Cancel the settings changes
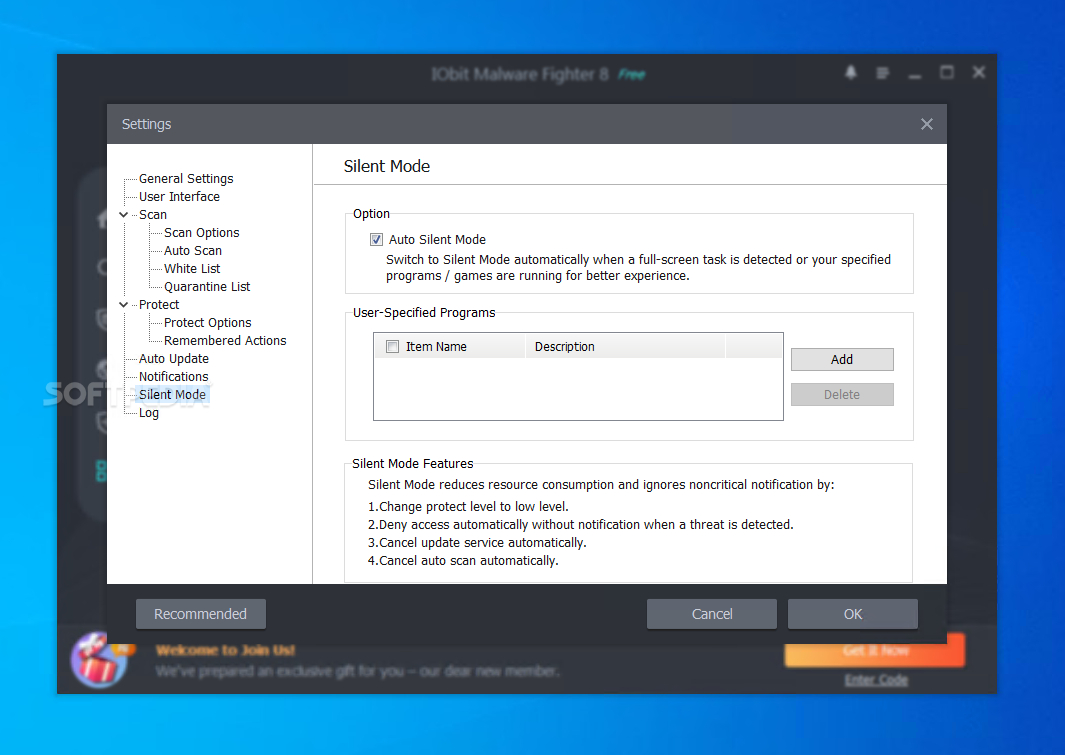The height and width of the screenshot is (755, 1065). (712, 614)
